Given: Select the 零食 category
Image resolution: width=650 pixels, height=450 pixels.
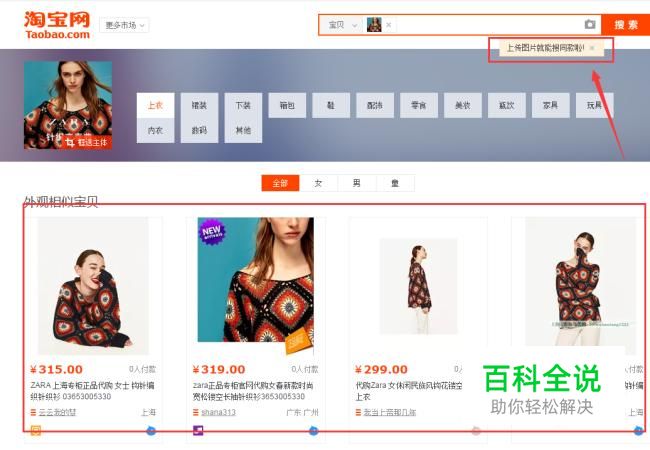Looking at the screenshot, I should pos(419,105).
